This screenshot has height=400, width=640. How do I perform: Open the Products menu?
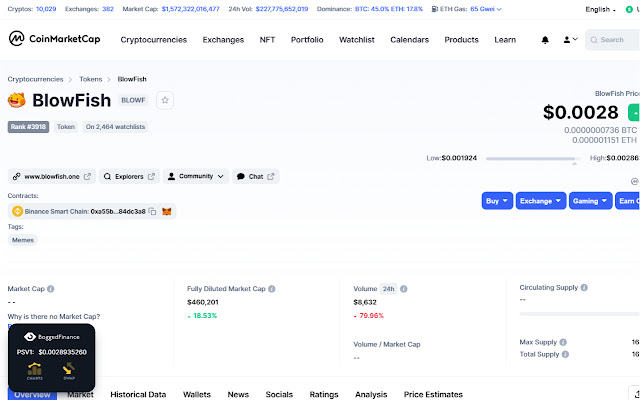461,40
